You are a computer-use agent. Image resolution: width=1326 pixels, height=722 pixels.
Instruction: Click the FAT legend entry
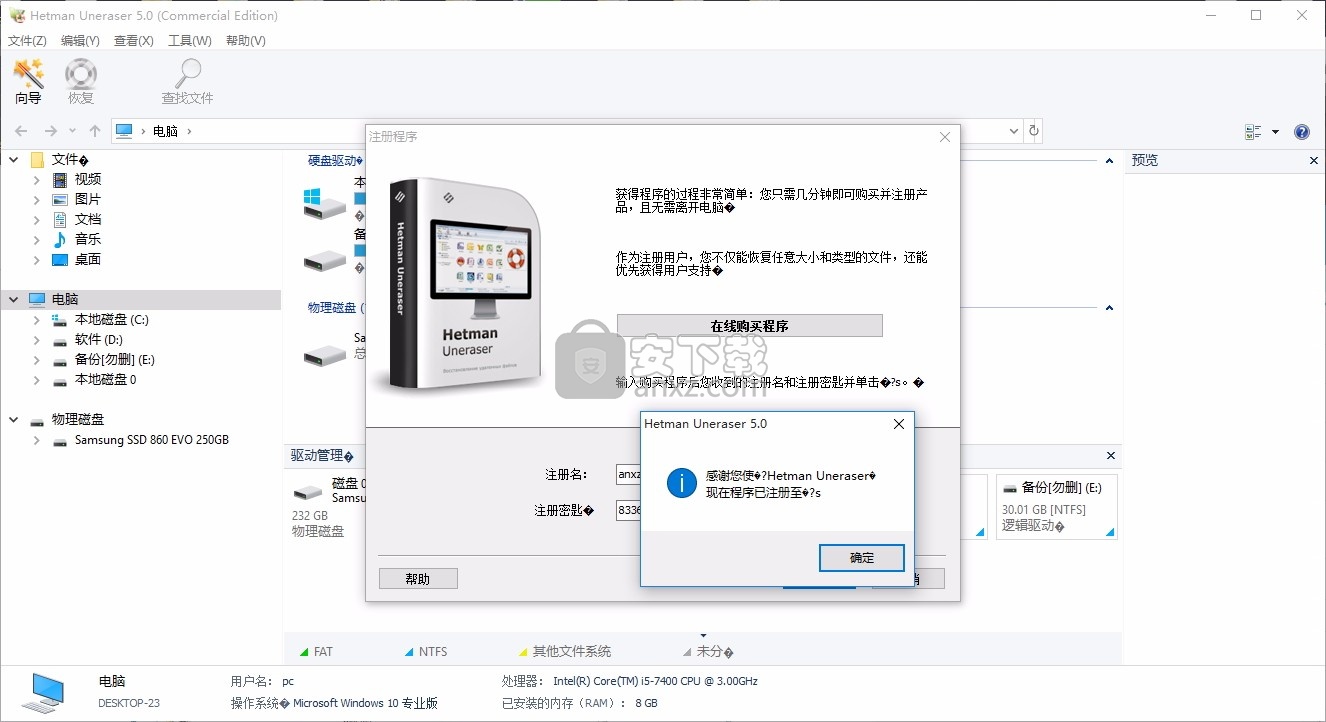(316, 652)
